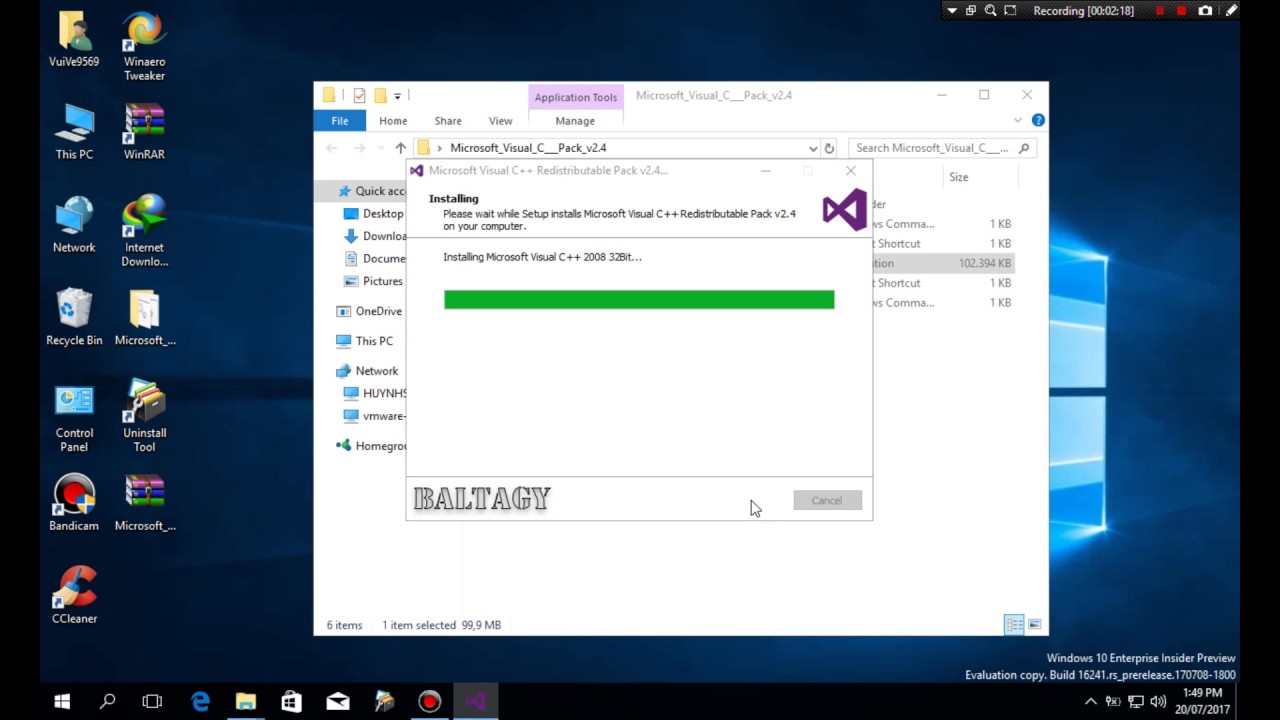
Task: Open Downloads in the navigation pane
Action: pyautogui.click(x=374, y=236)
